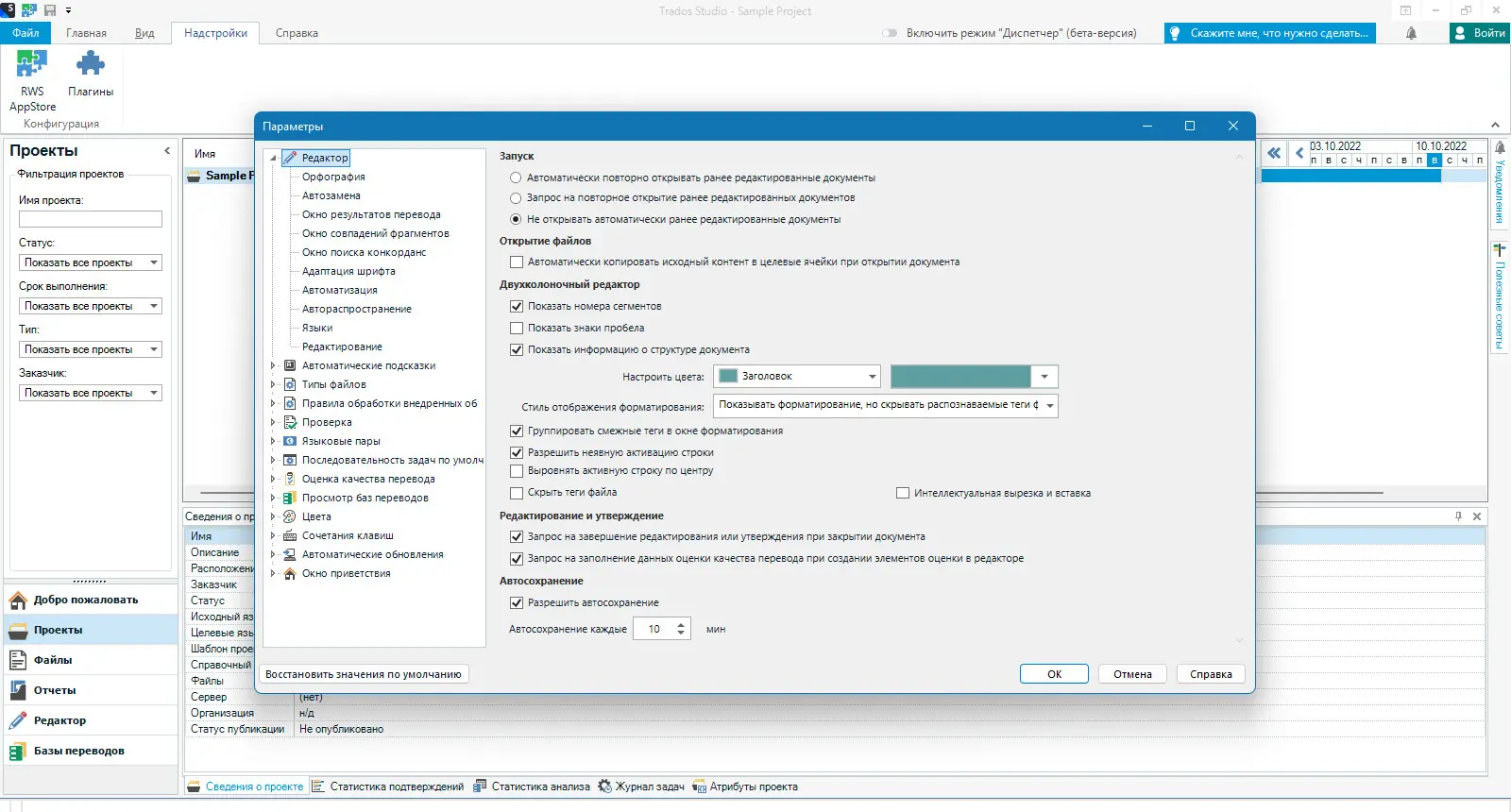
Task: Click the Сочетания клавиш keyboard icon
Action: click(x=290, y=535)
